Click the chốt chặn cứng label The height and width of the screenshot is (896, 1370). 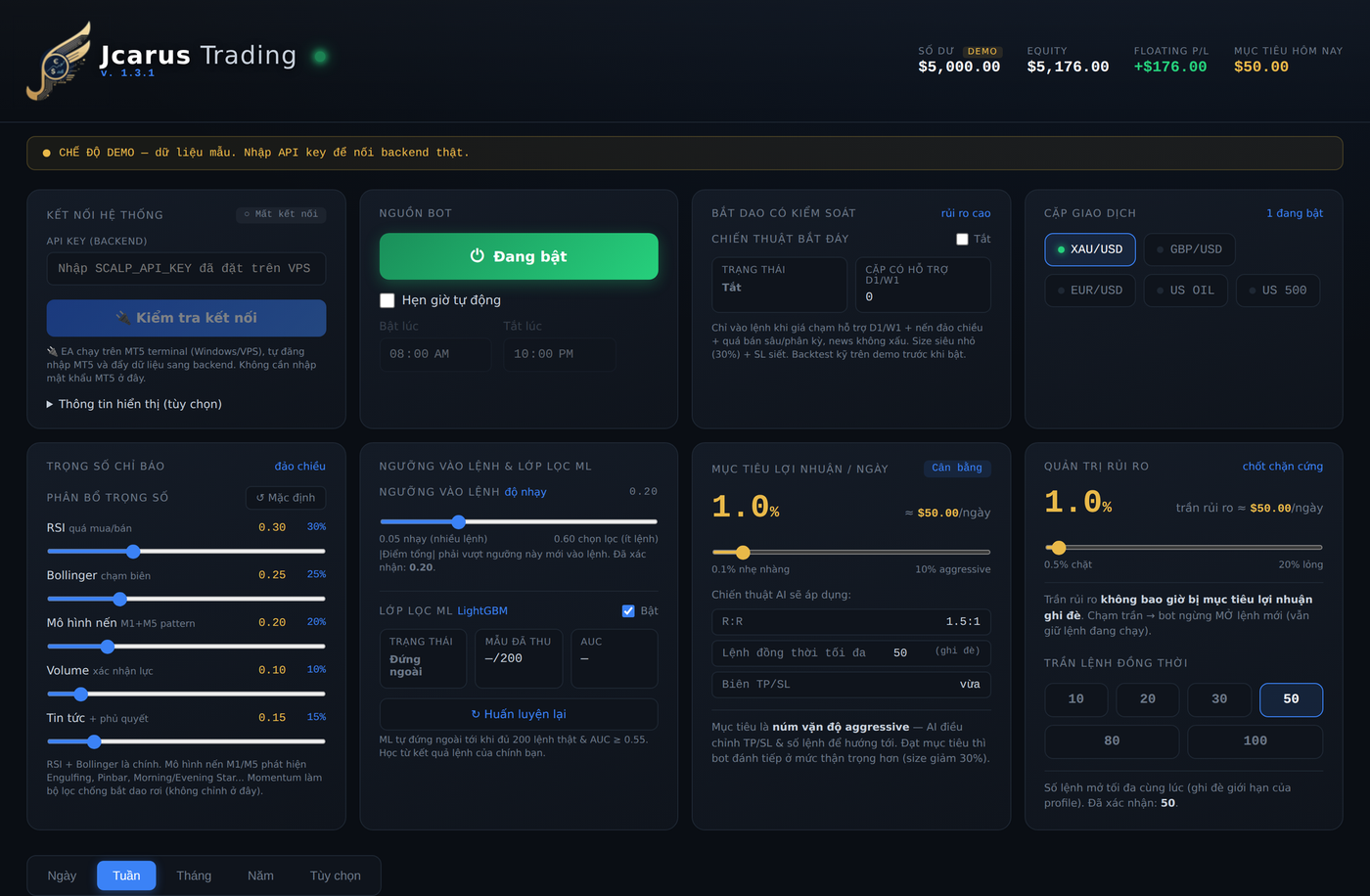point(1283,467)
